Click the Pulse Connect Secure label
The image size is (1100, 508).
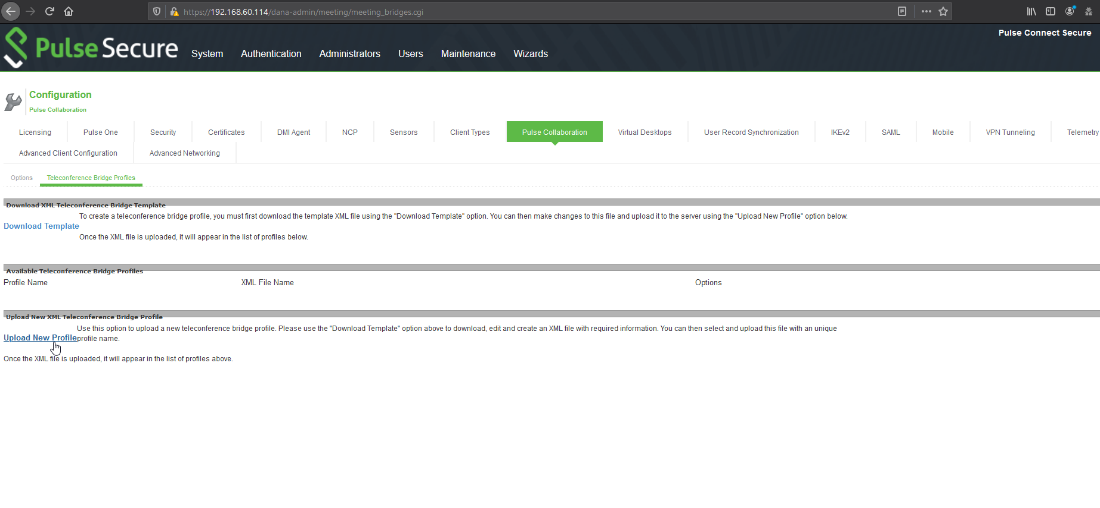[x=1045, y=33]
